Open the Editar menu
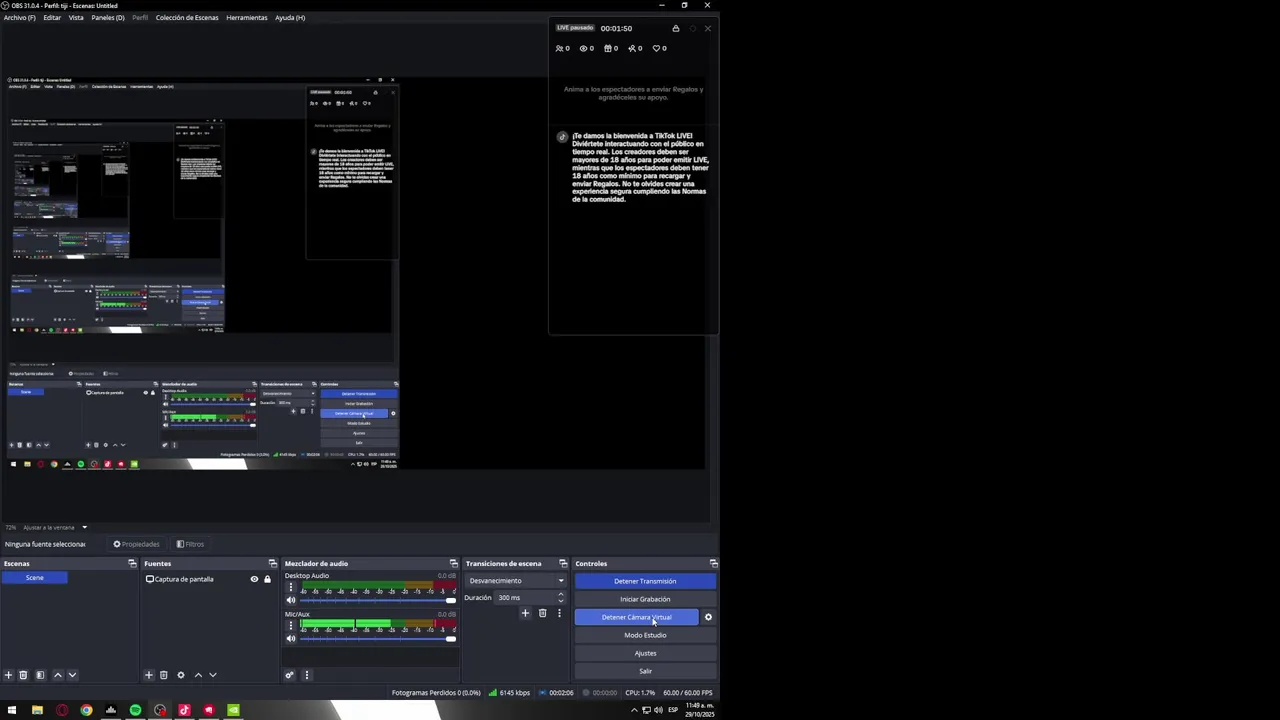Image resolution: width=1280 pixels, height=720 pixels. point(52,17)
